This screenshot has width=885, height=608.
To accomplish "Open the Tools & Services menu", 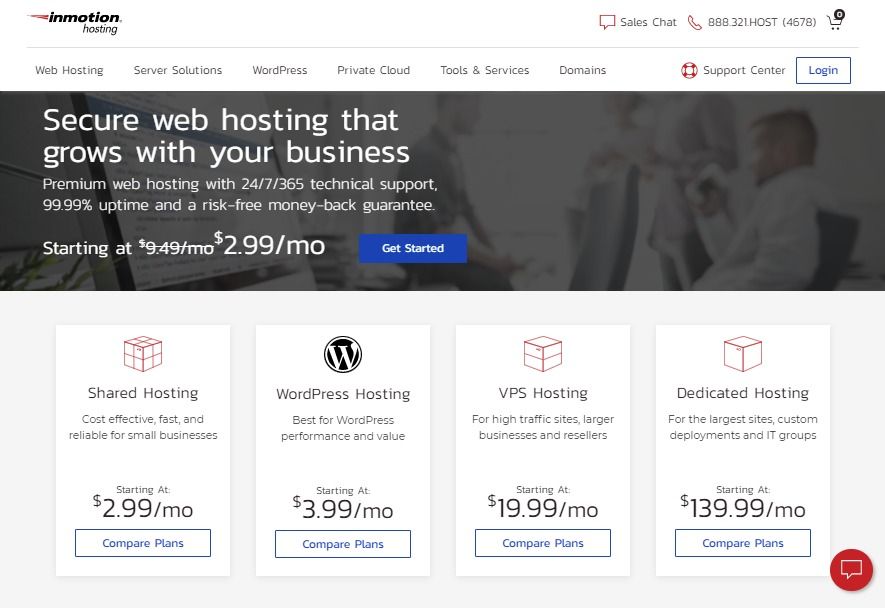I will coord(485,70).
